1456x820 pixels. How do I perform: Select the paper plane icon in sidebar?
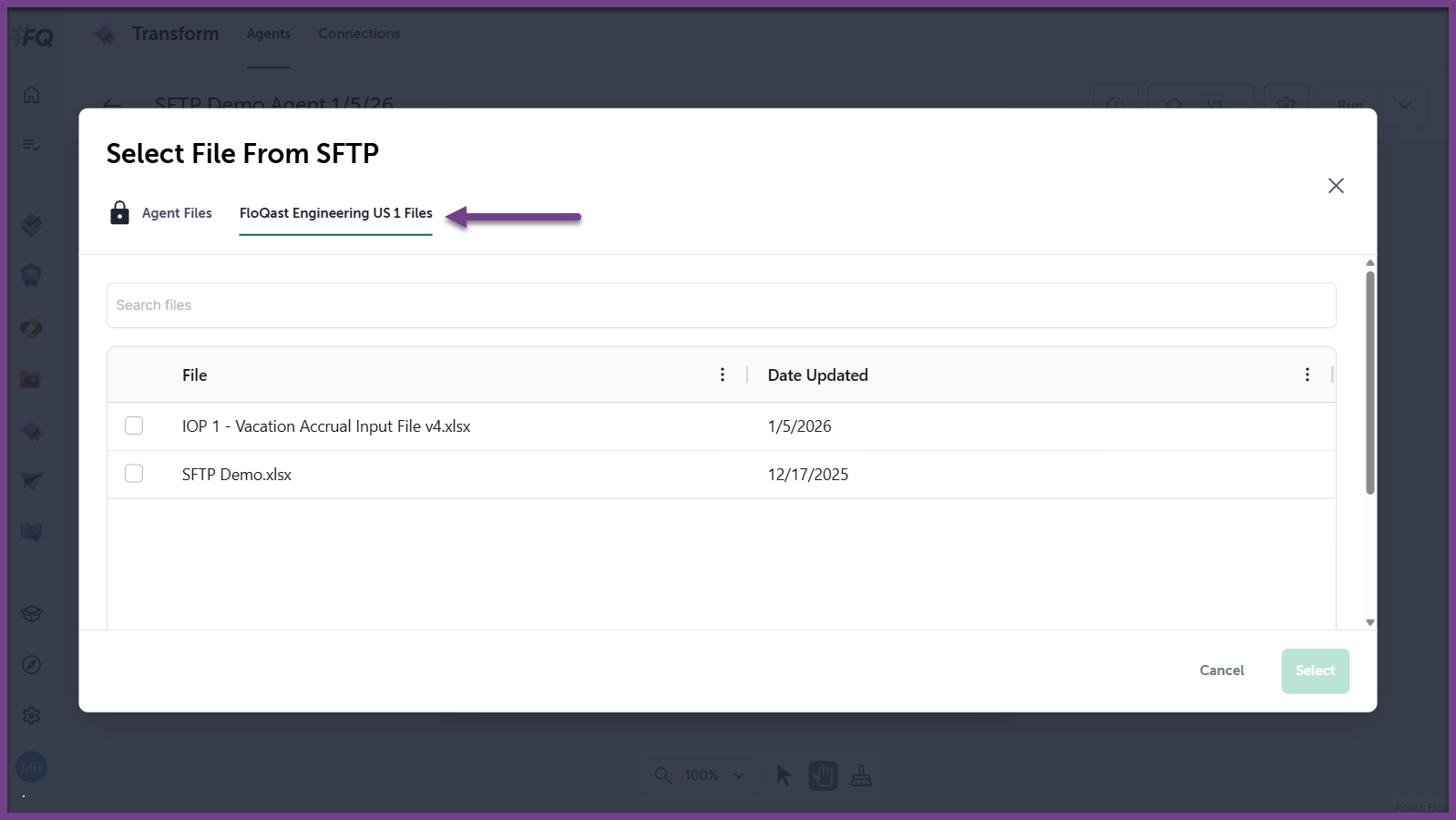pos(30,481)
